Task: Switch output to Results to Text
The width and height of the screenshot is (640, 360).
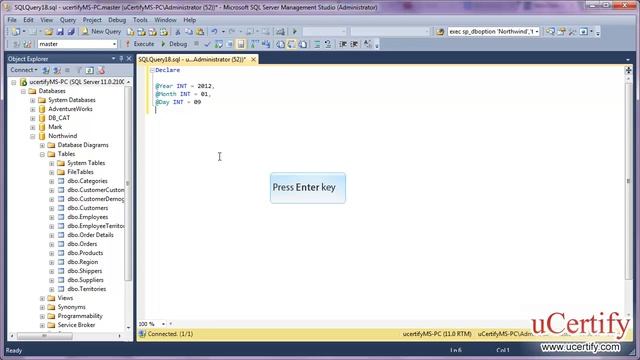Action: (x=280, y=44)
